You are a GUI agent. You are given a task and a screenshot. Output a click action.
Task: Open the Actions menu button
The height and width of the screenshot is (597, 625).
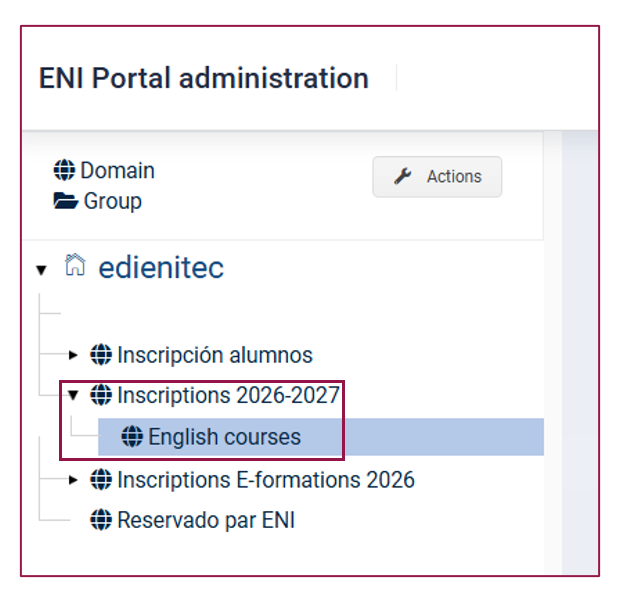coord(437,177)
